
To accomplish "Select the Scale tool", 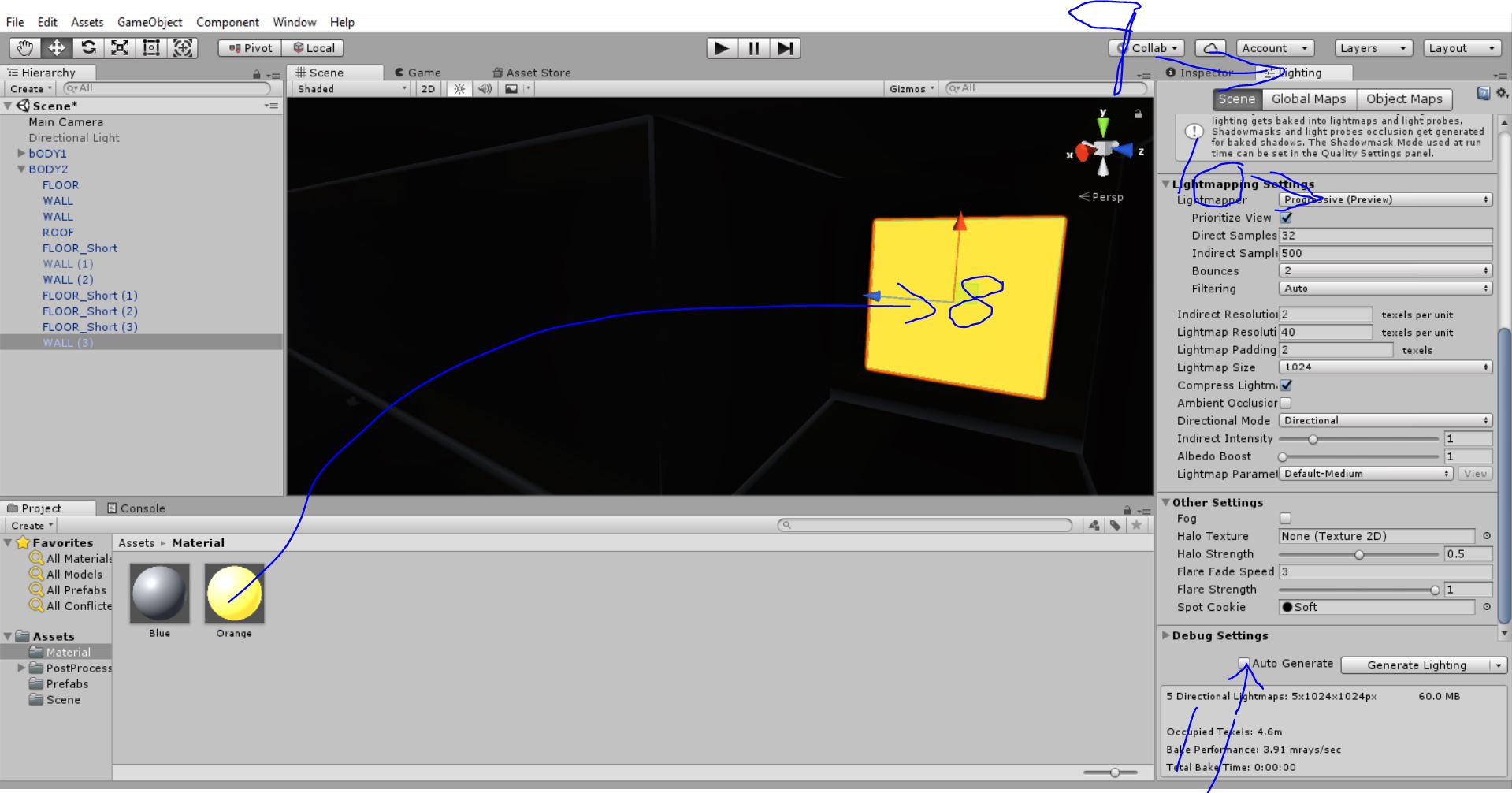I will pyautogui.click(x=120, y=48).
